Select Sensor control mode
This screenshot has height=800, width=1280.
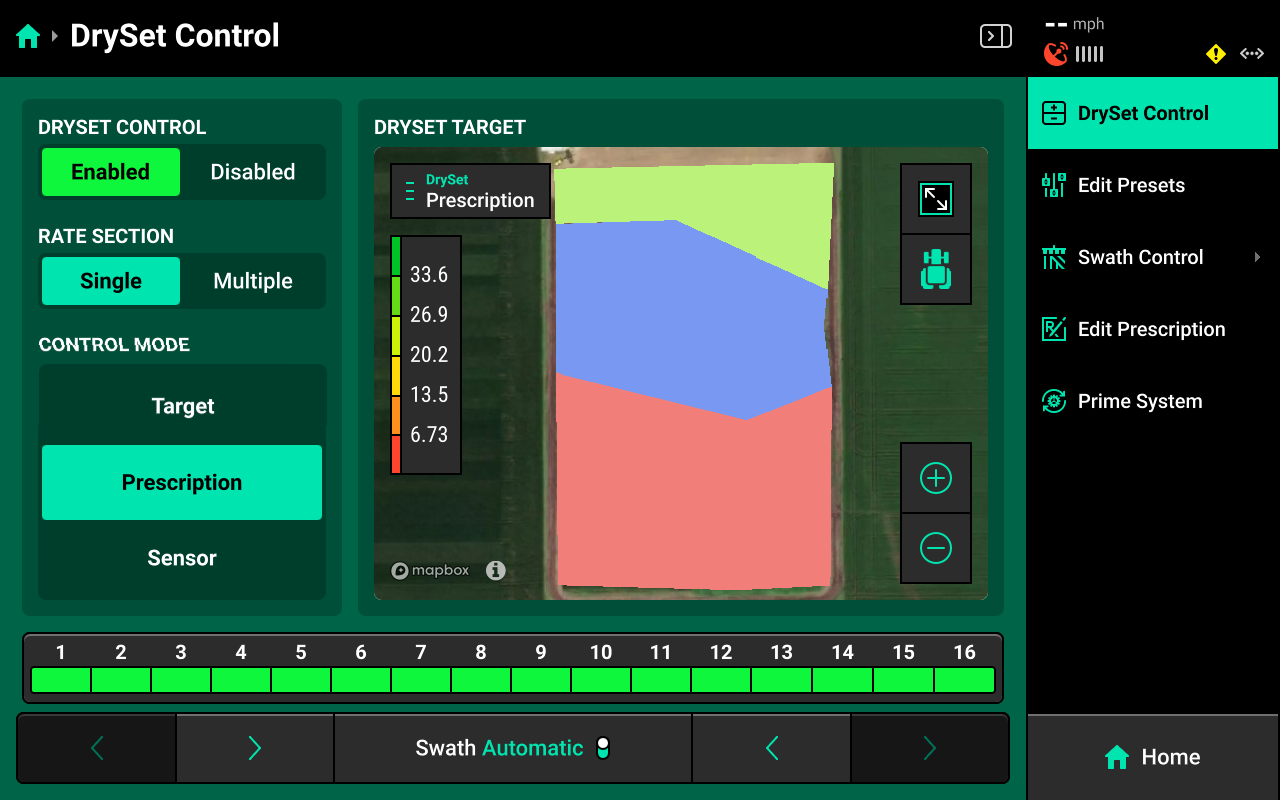pos(182,558)
